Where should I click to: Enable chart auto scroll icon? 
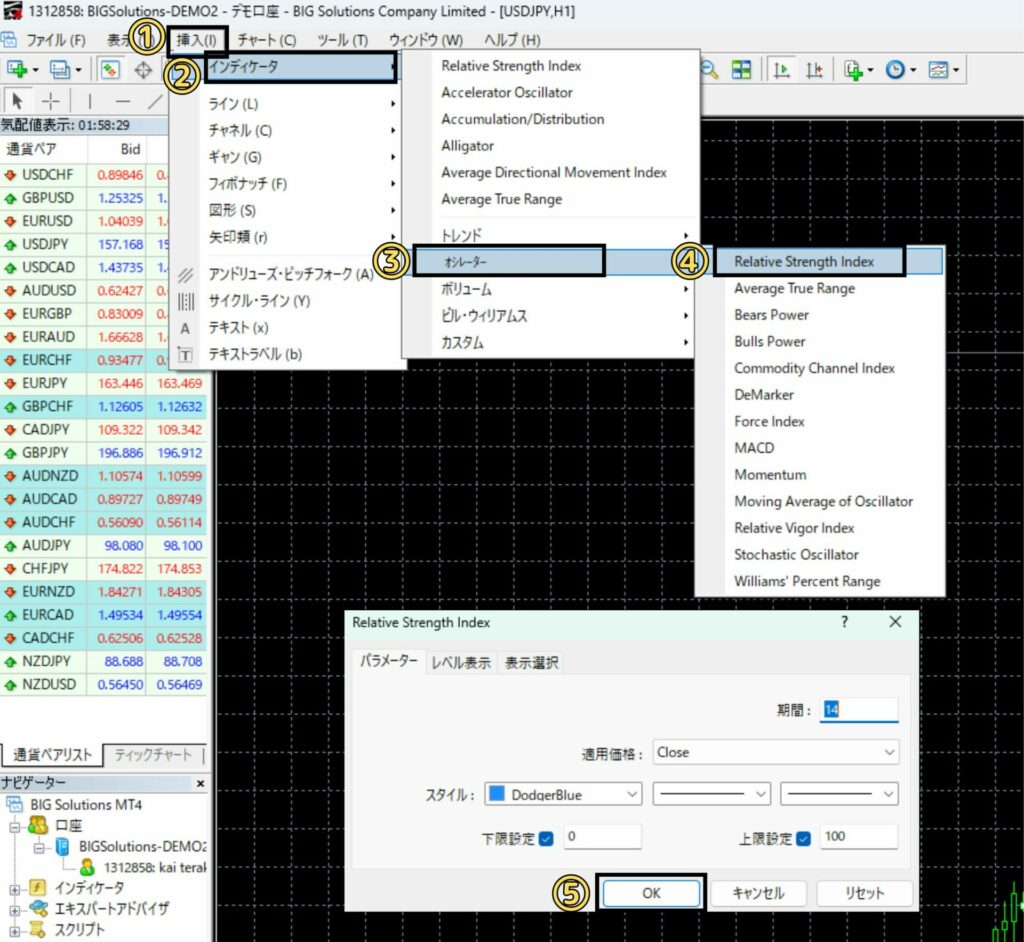pos(783,69)
